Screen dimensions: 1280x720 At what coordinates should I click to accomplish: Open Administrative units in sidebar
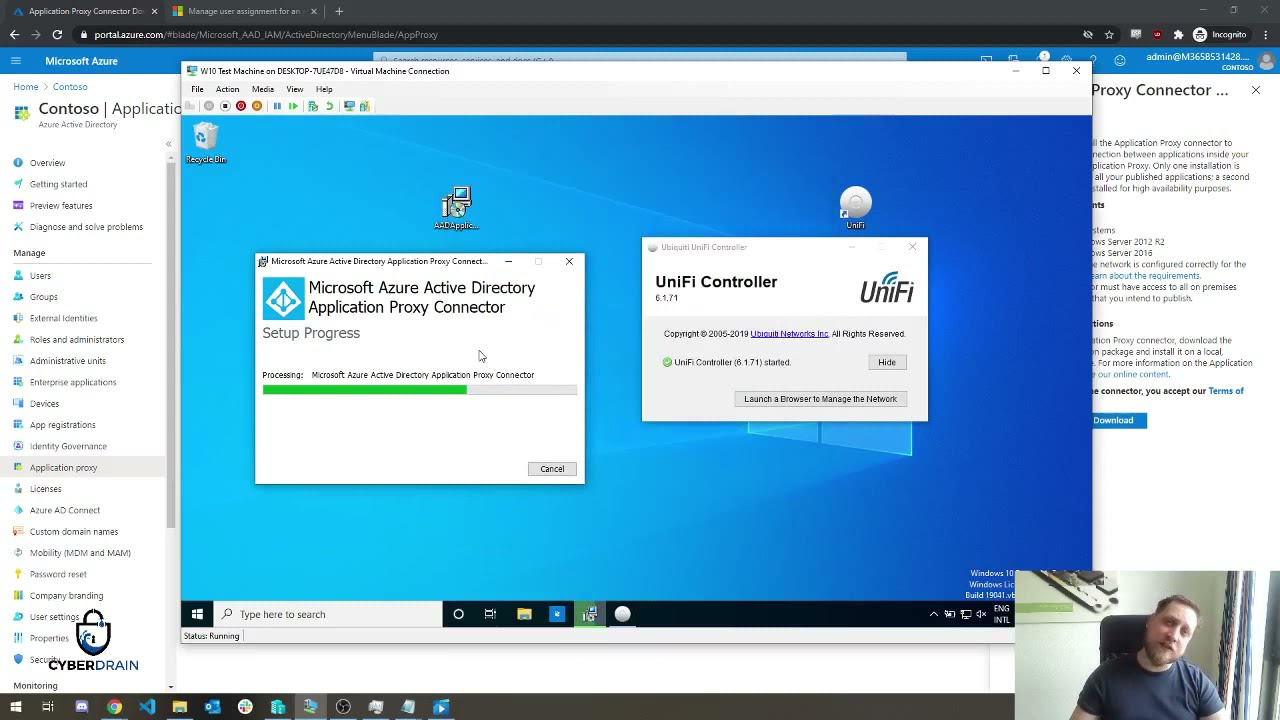point(67,361)
